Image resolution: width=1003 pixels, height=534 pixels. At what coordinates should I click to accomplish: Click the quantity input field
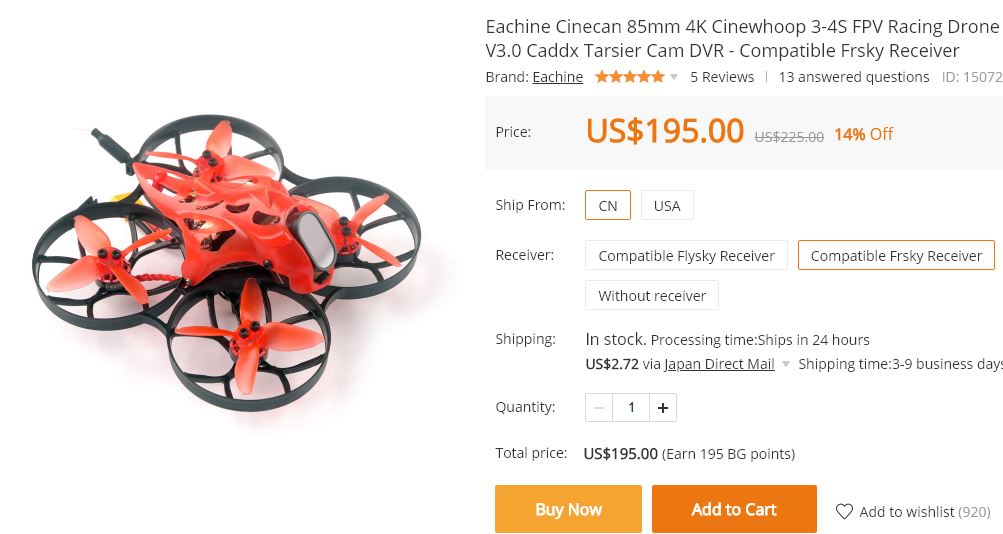click(x=631, y=407)
